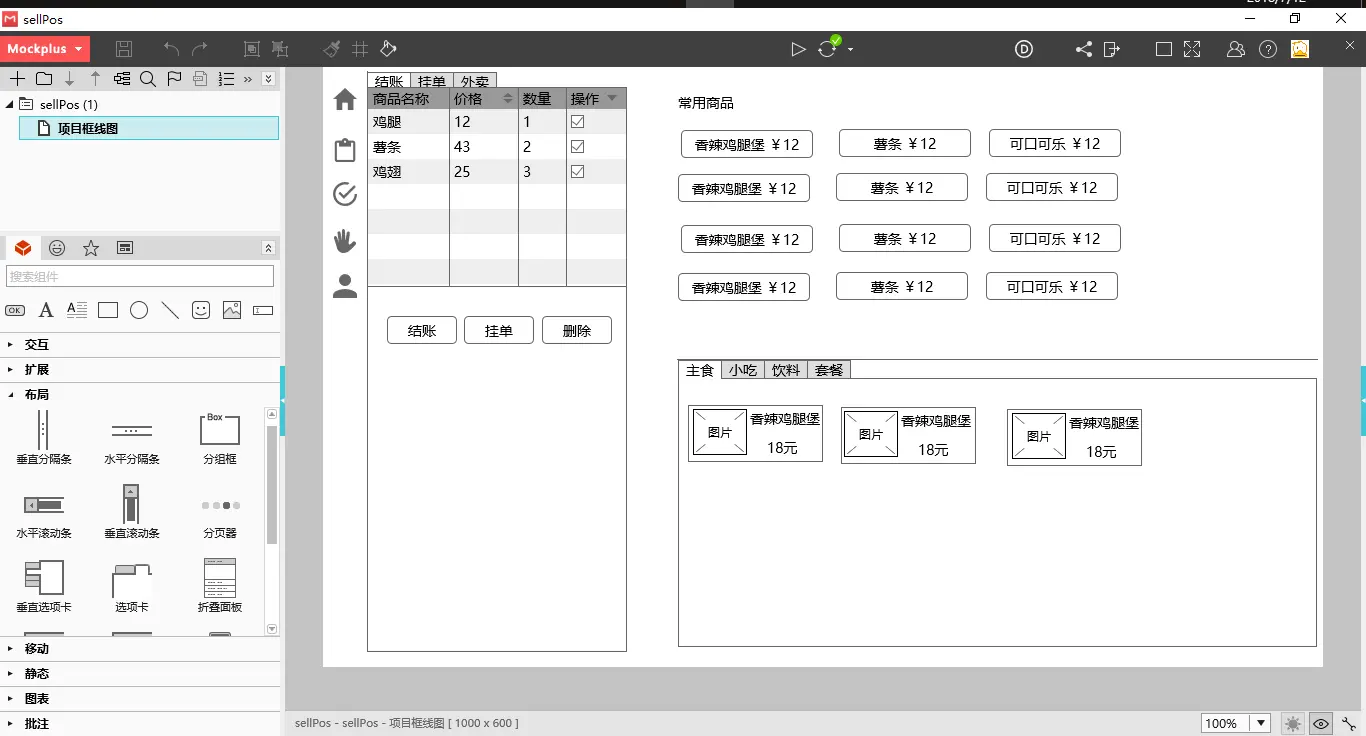
Task: Expand the 批注 category
Action: [140, 724]
